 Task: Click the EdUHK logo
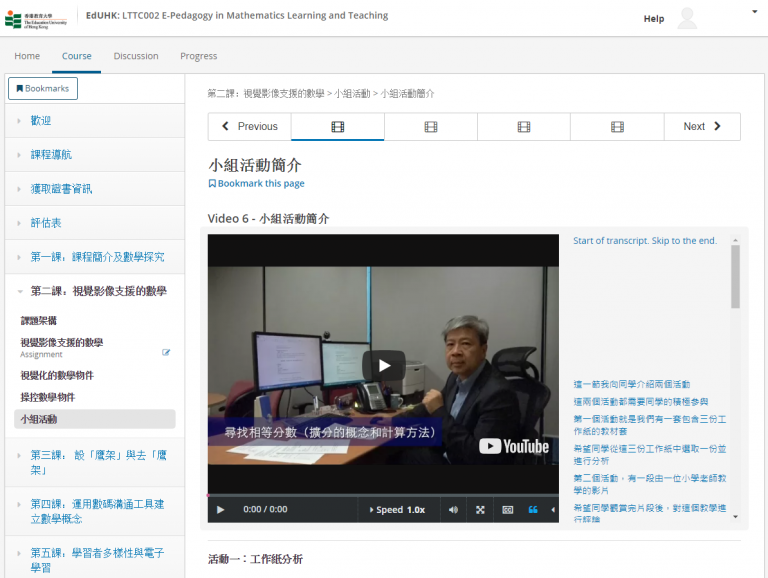tap(35, 19)
